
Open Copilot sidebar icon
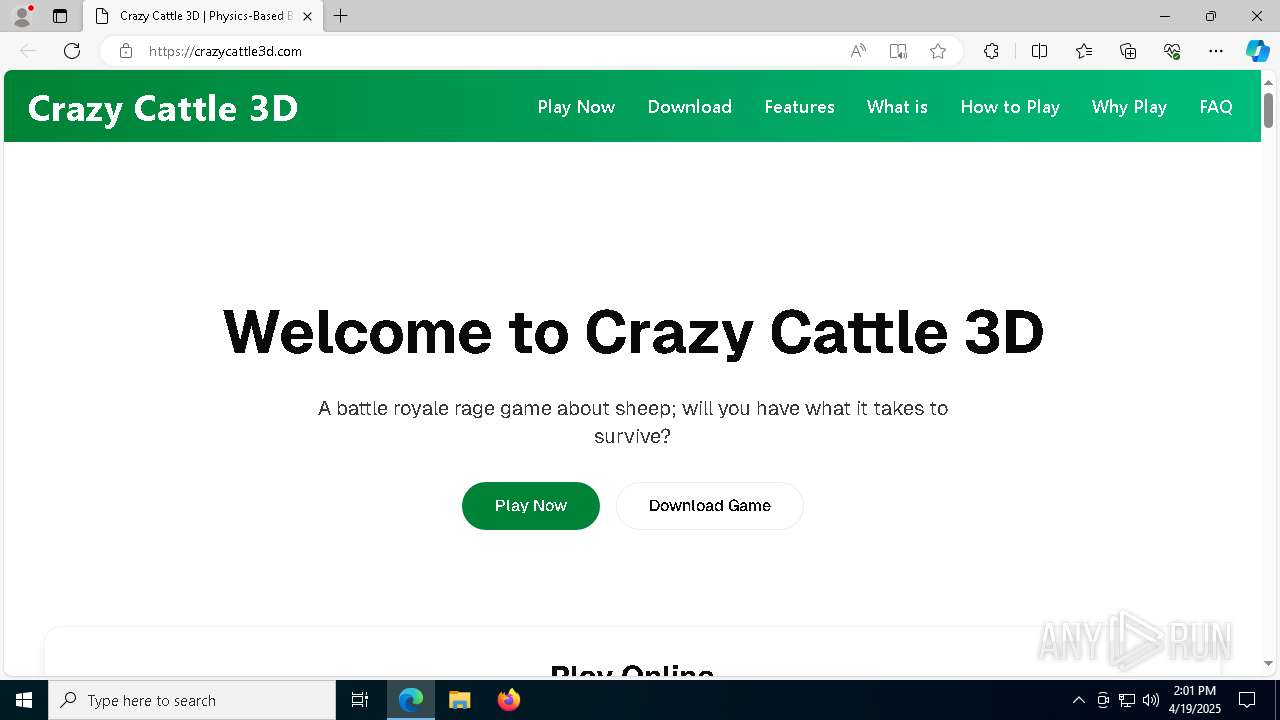tap(1257, 51)
